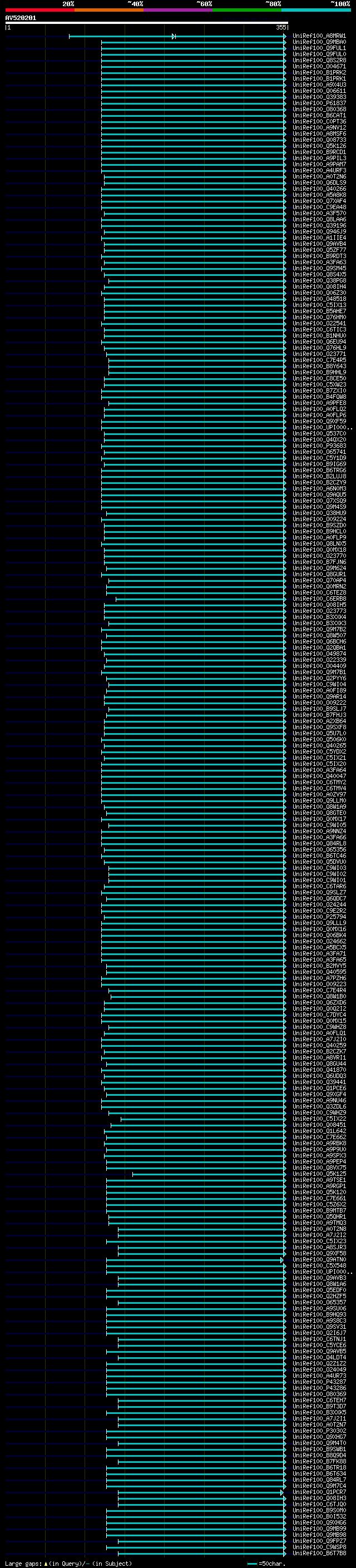The image size is (356, 1568).
Task: Open hit UniRef100_B1PRK1
Action: (x=319, y=78)
